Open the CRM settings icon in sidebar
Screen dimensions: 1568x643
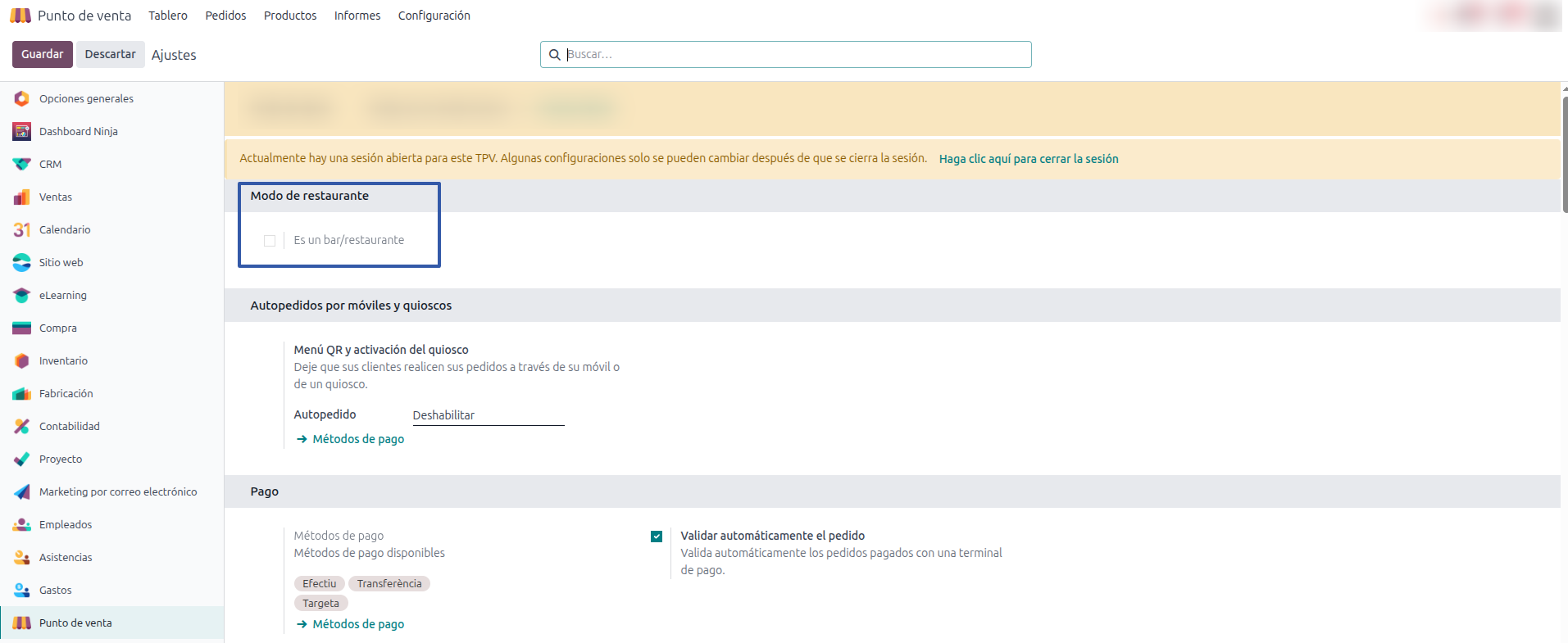[21, 164]
